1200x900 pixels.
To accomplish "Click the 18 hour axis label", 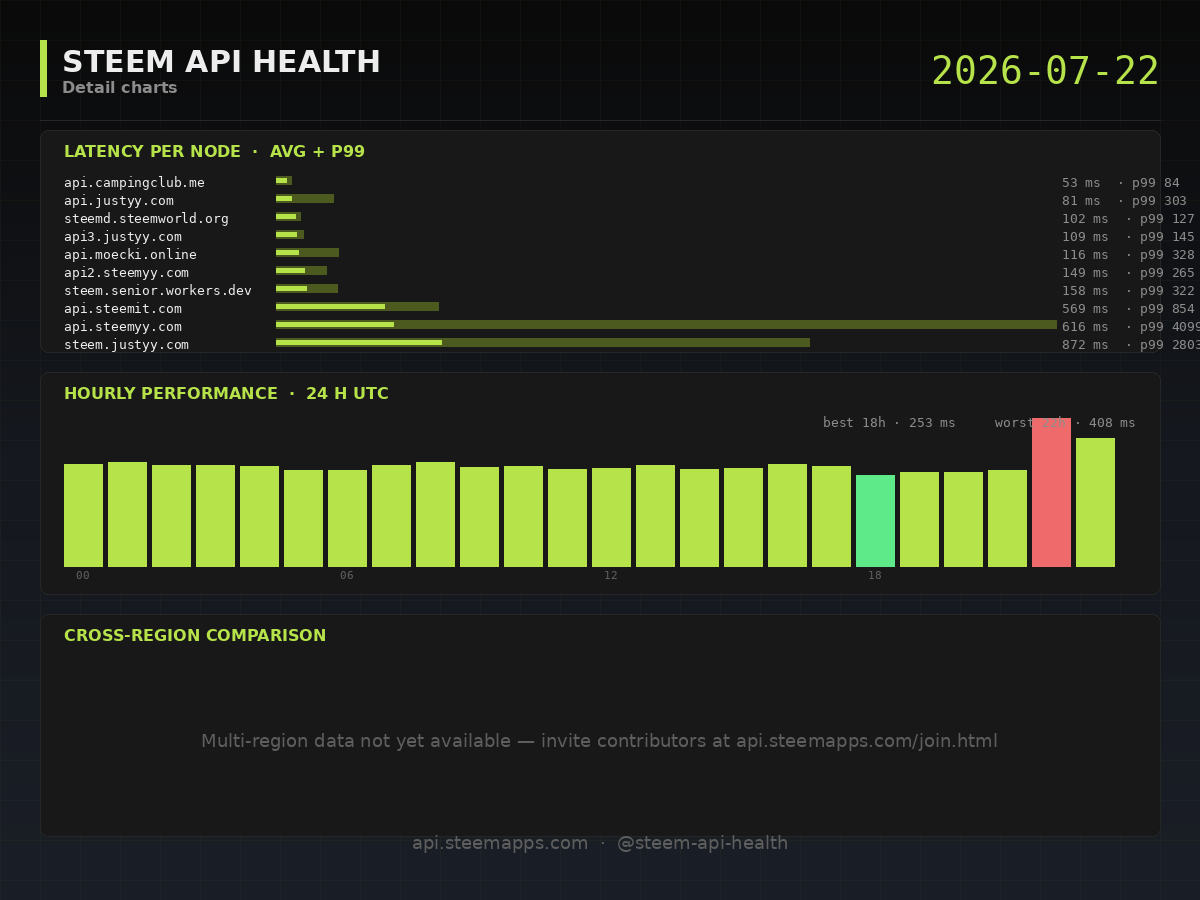I will point(875,576).
